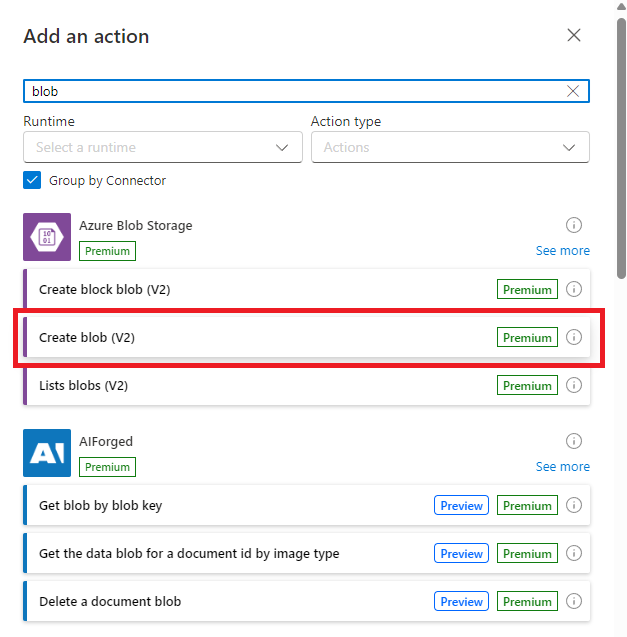
Task: Open info for AIForged connector
Action: (x=574, y=441)
